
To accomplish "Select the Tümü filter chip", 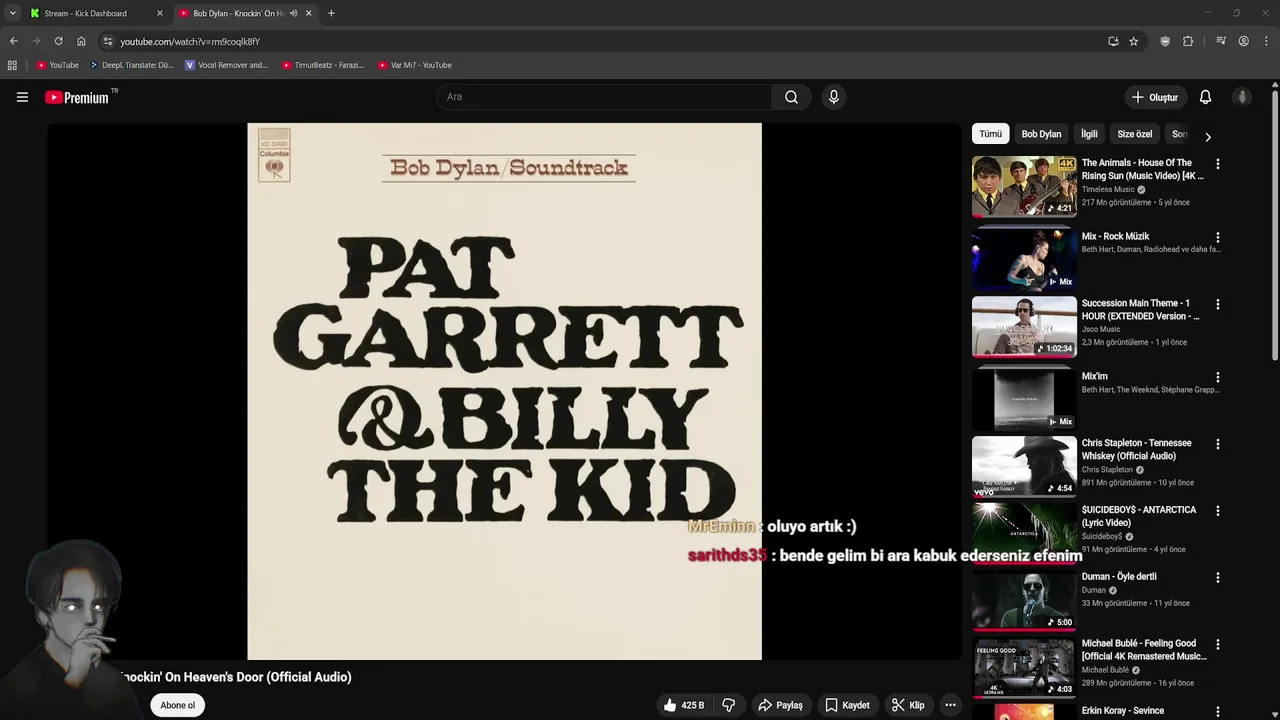I will click(x=990, y=134).
